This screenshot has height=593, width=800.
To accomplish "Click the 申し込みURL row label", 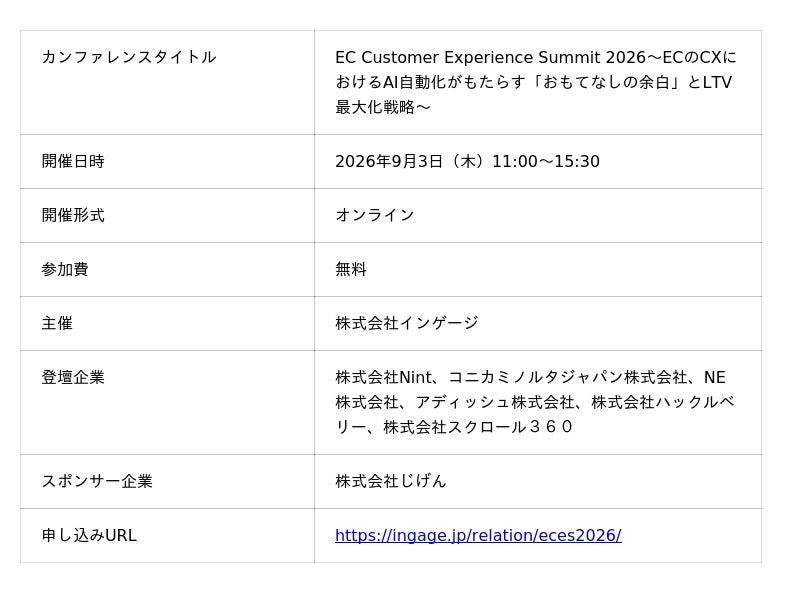I will [89, 535].
